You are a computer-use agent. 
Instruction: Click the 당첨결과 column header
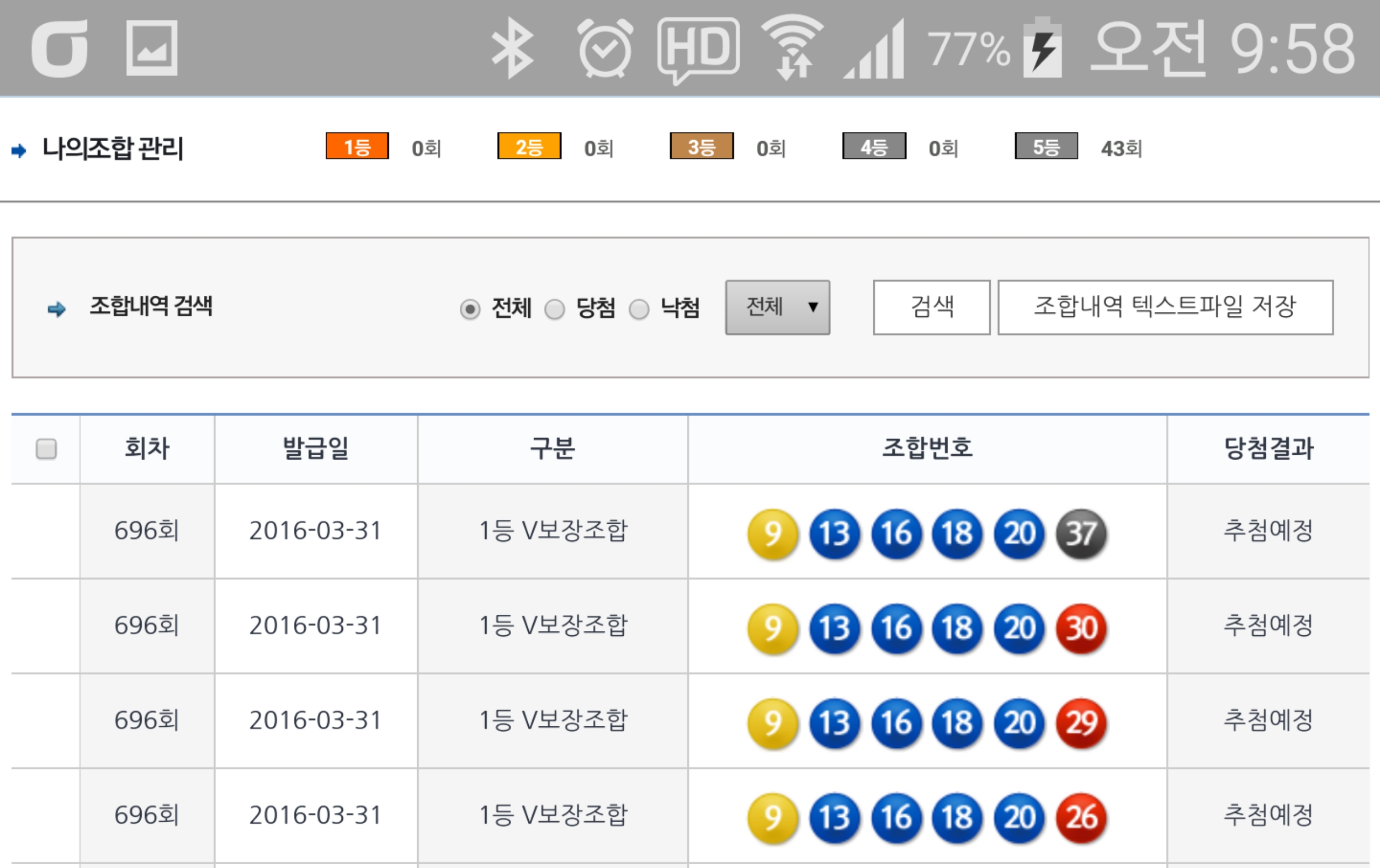[x=1268, y=449]
